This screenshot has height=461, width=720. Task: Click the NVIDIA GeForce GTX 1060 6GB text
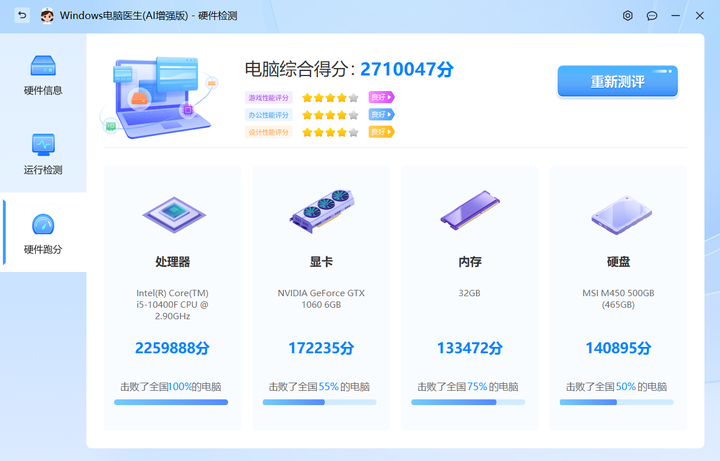coord(321,298)
